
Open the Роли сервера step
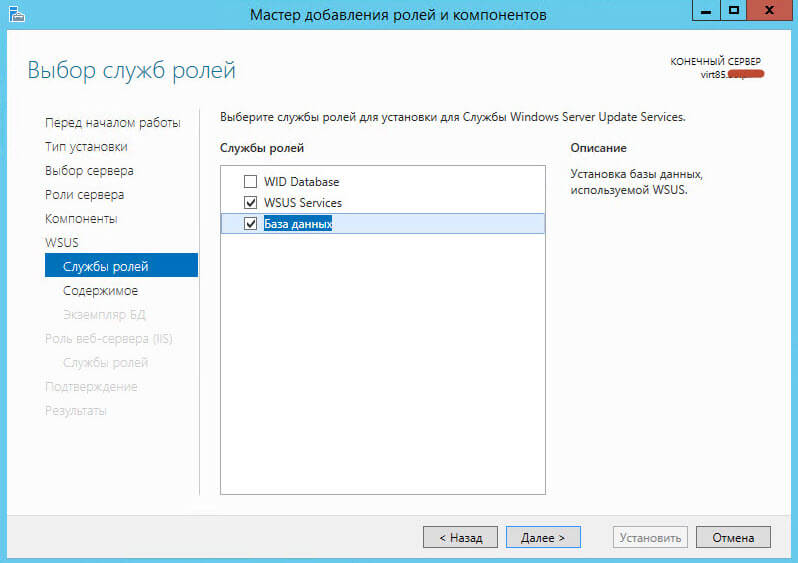pyautogui.click(x=84, y=194)
